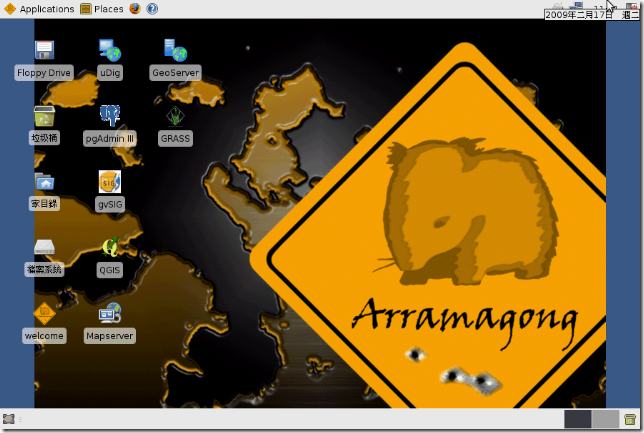
Task: Click the QGIS label text
Action: [x=110, y=270]
